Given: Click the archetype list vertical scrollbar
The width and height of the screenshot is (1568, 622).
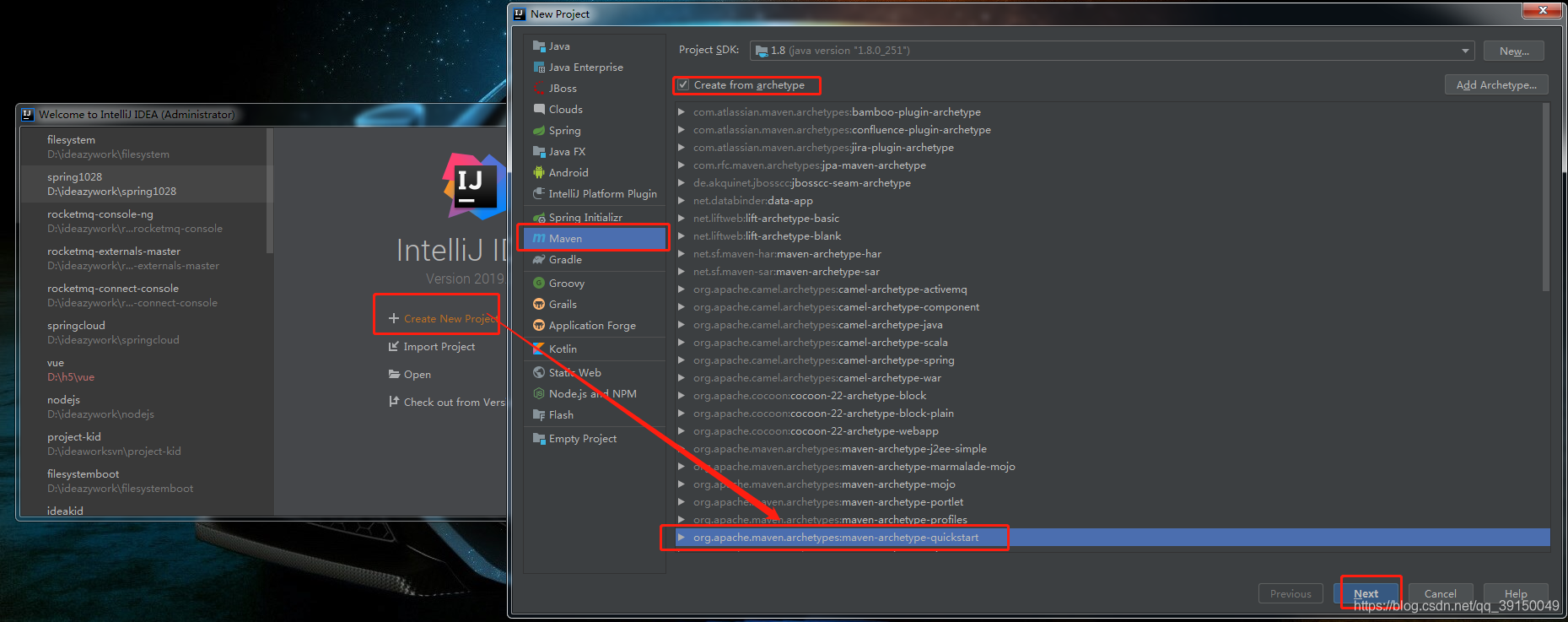Looking at the screenshot, I should (x=1545, y=198).
